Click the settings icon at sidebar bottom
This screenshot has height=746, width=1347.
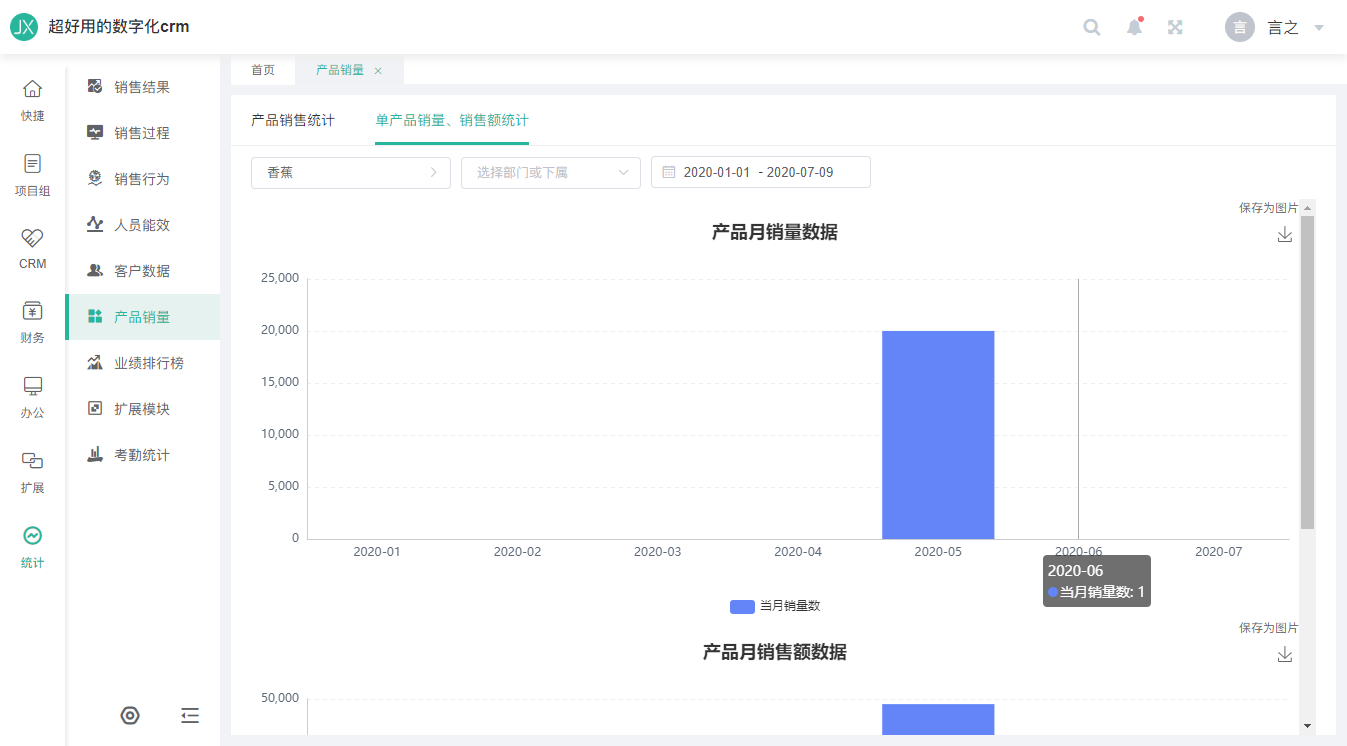tap(130, 715)
